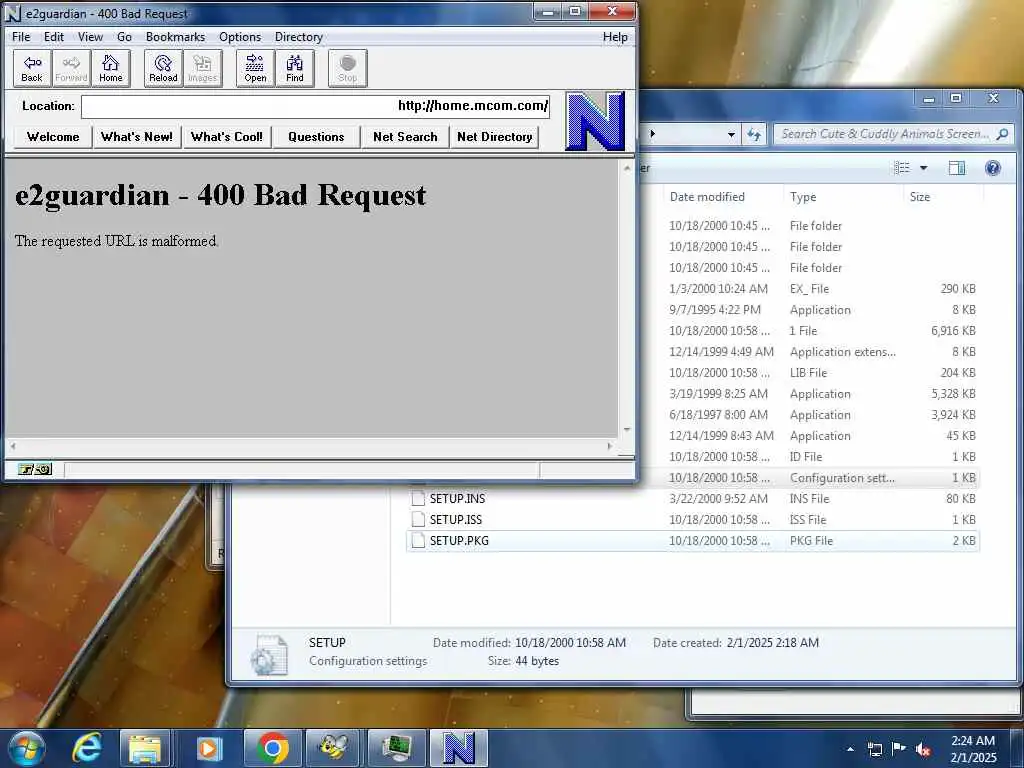Click the Location URL field
The width and height of the screenshot is (1024, 768).
pyautogui.click(x=315, y=106)
